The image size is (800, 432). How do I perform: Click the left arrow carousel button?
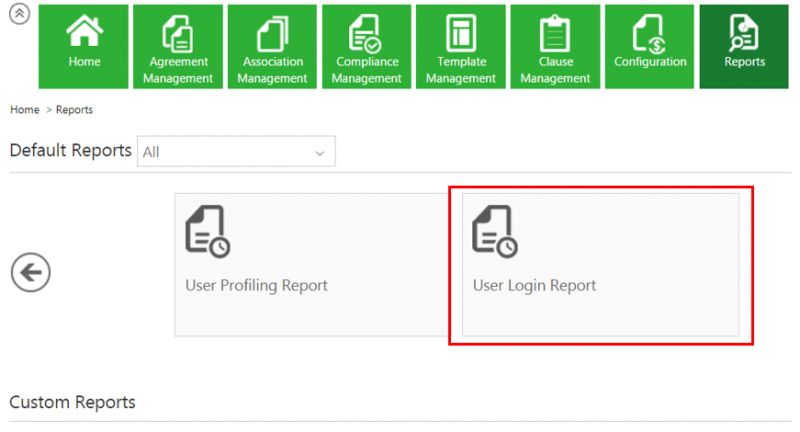pos(31,272)
